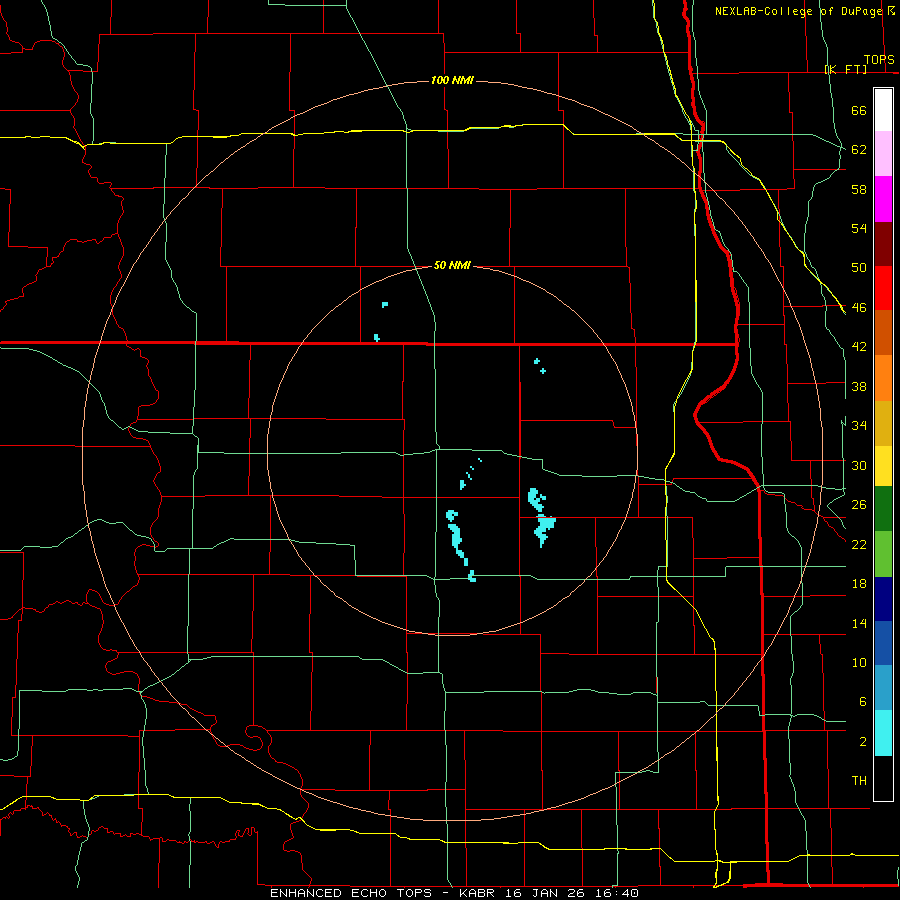The width and height of the screenshot is (900, 900).
Task: Click the '100 NMI' range ring label
Action: coord(452,80)
